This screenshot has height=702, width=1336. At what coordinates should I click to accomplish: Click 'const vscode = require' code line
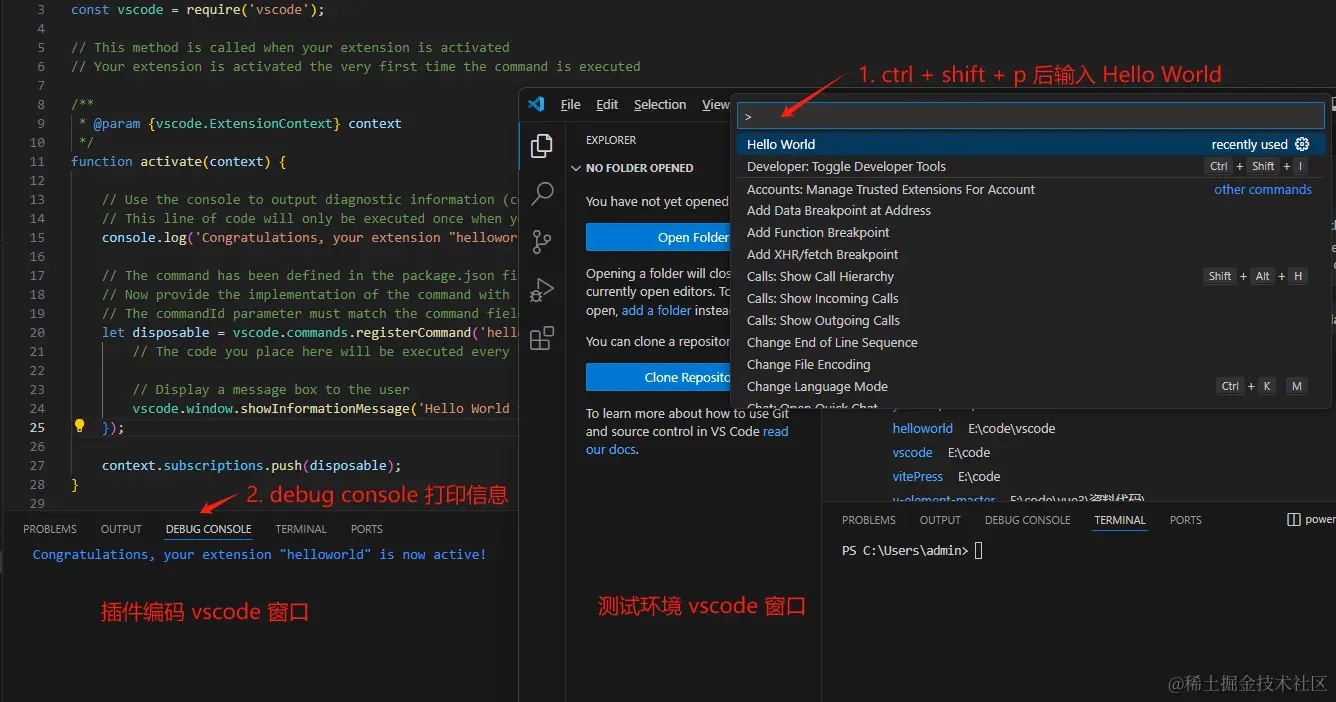click(x=198, y=9)
